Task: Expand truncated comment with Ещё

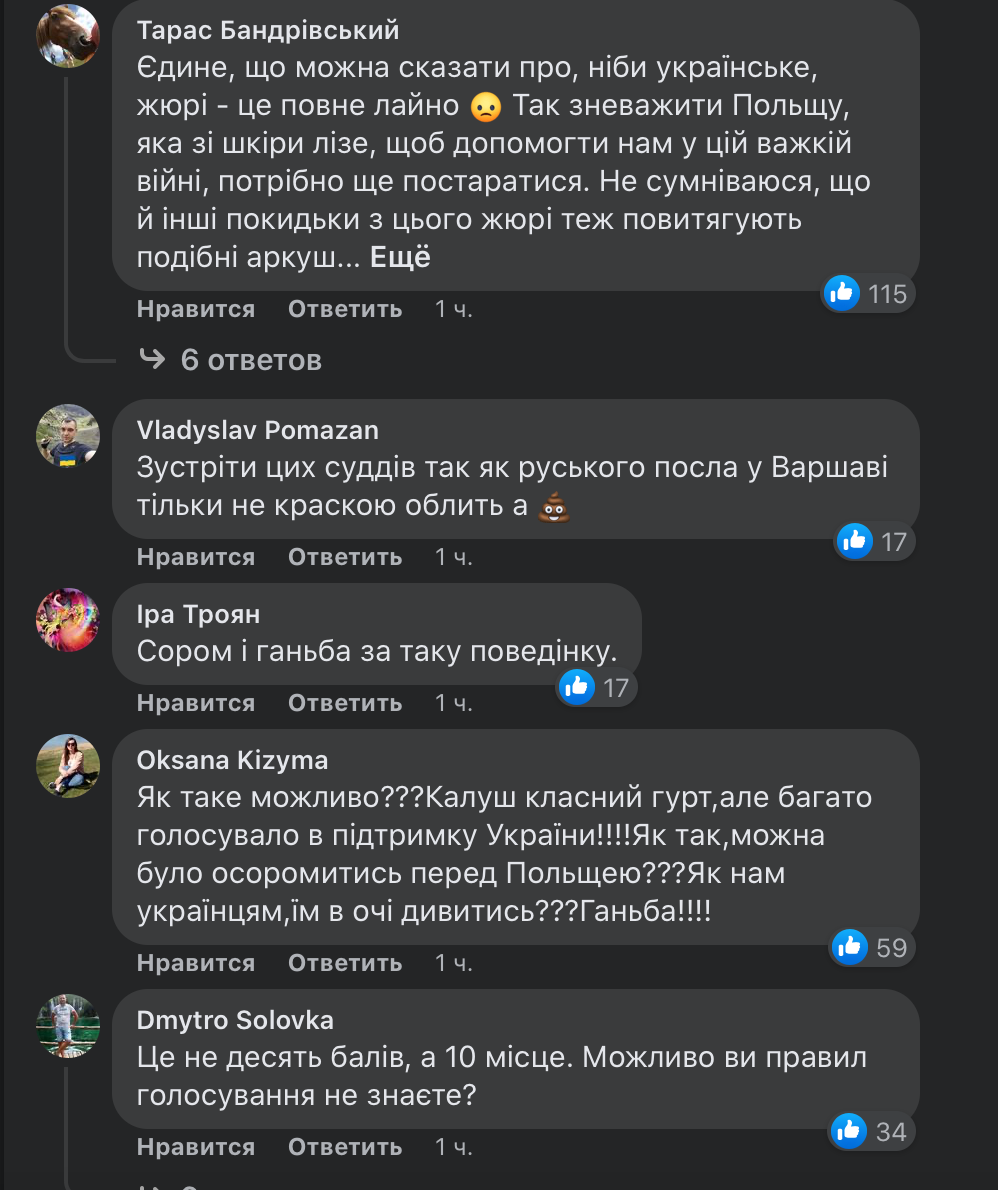Action: click(x=400, y=257)
